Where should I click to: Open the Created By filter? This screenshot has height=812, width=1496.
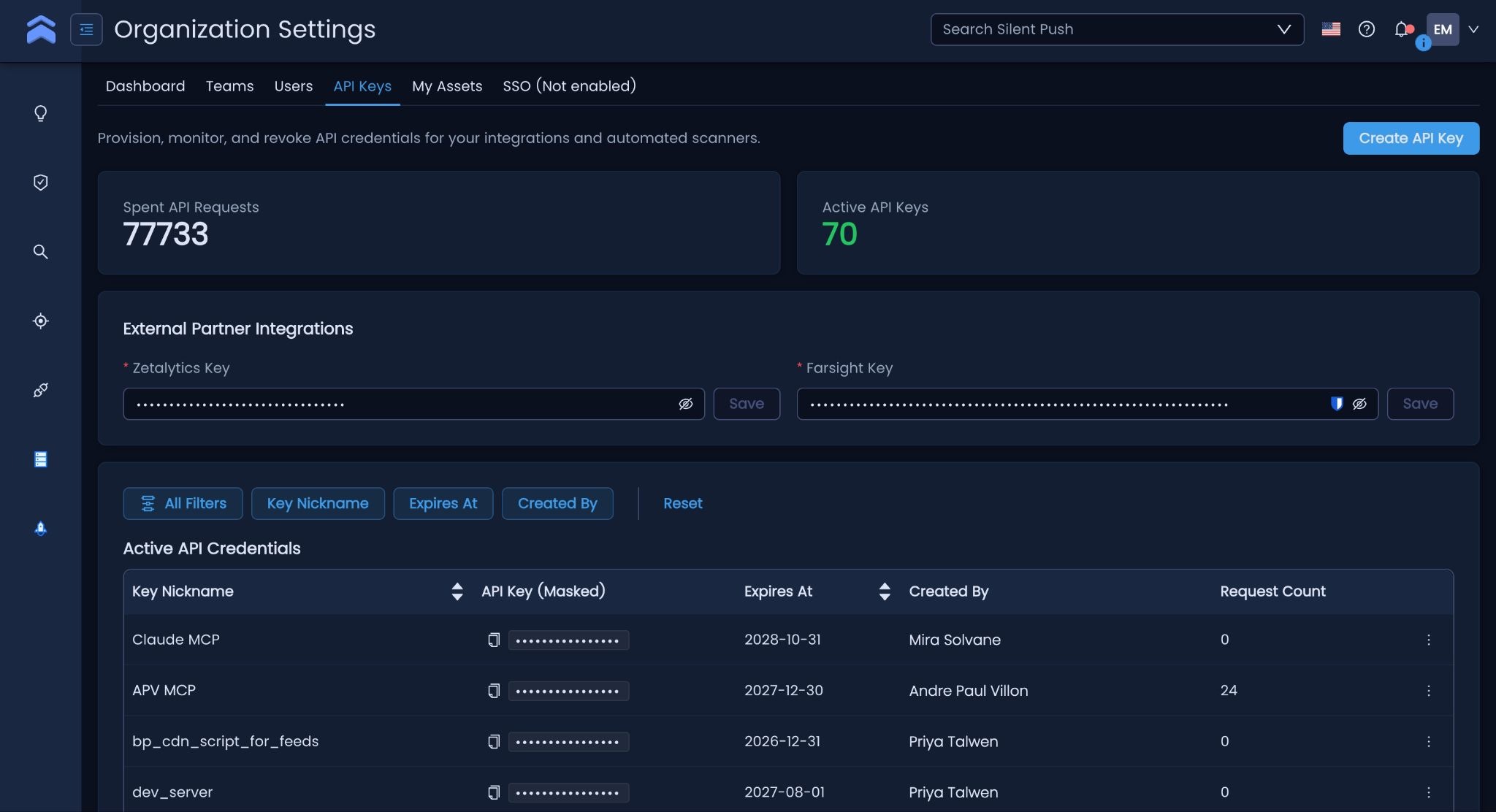coord(557,504)
